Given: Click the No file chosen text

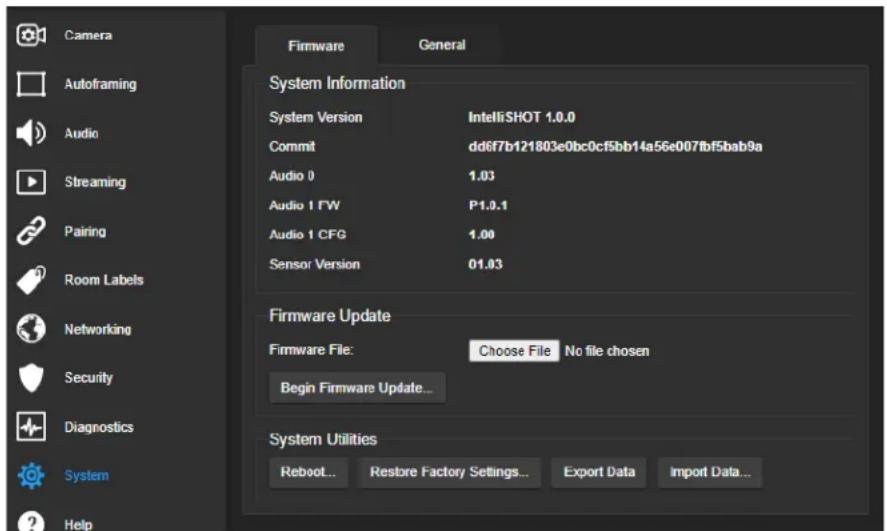Looking at the screenshot, I should tap(607, 351).
